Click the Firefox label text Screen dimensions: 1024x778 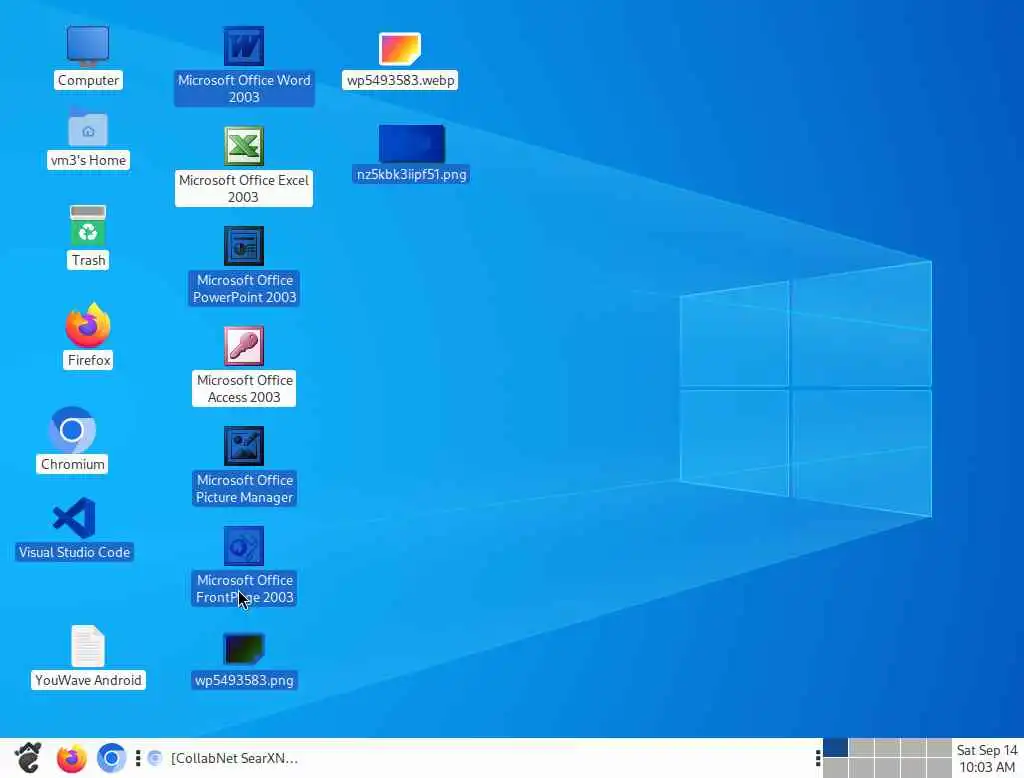click(89, 360)
